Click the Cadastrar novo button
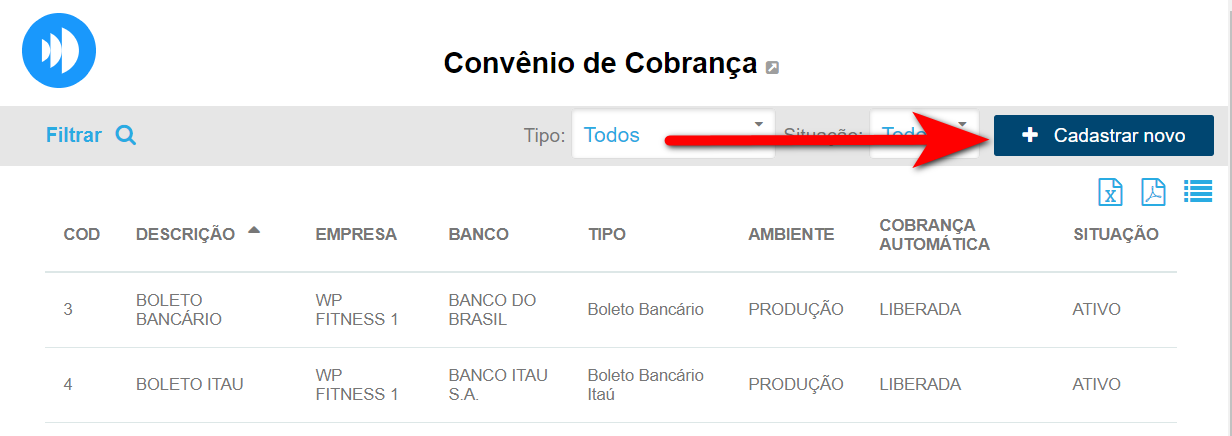Screen dimensions: 1232x436 pos(1103,135)
